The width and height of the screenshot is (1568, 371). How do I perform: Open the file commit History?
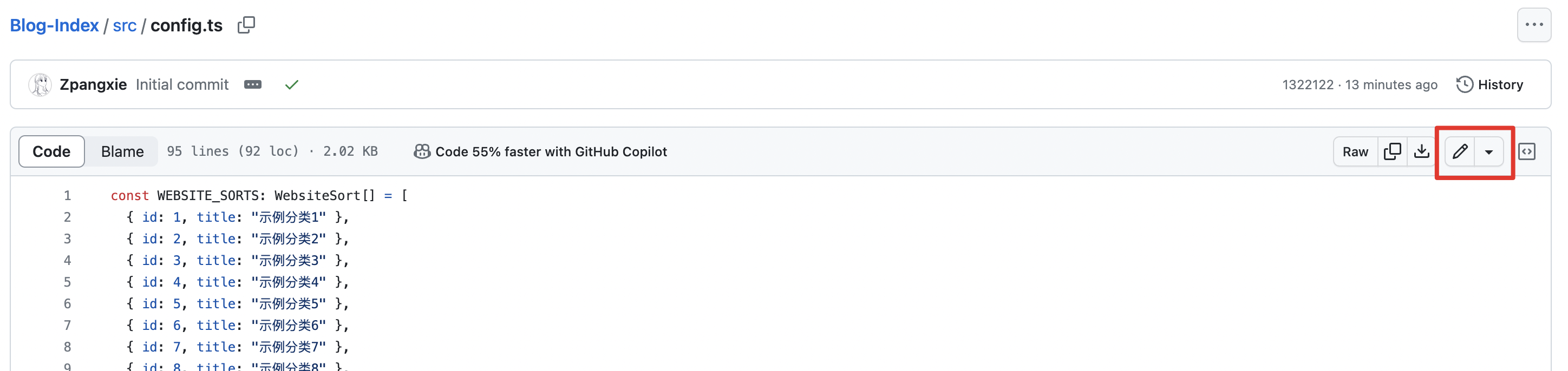1489,84
